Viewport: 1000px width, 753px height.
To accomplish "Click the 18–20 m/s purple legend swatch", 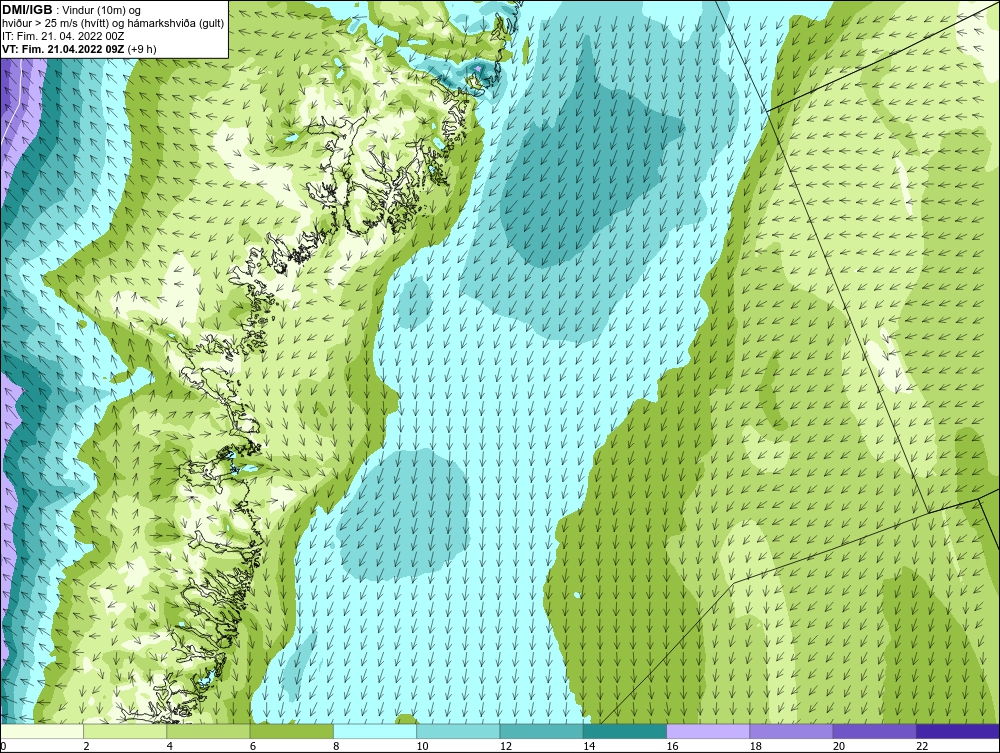I will coord(791,731).
